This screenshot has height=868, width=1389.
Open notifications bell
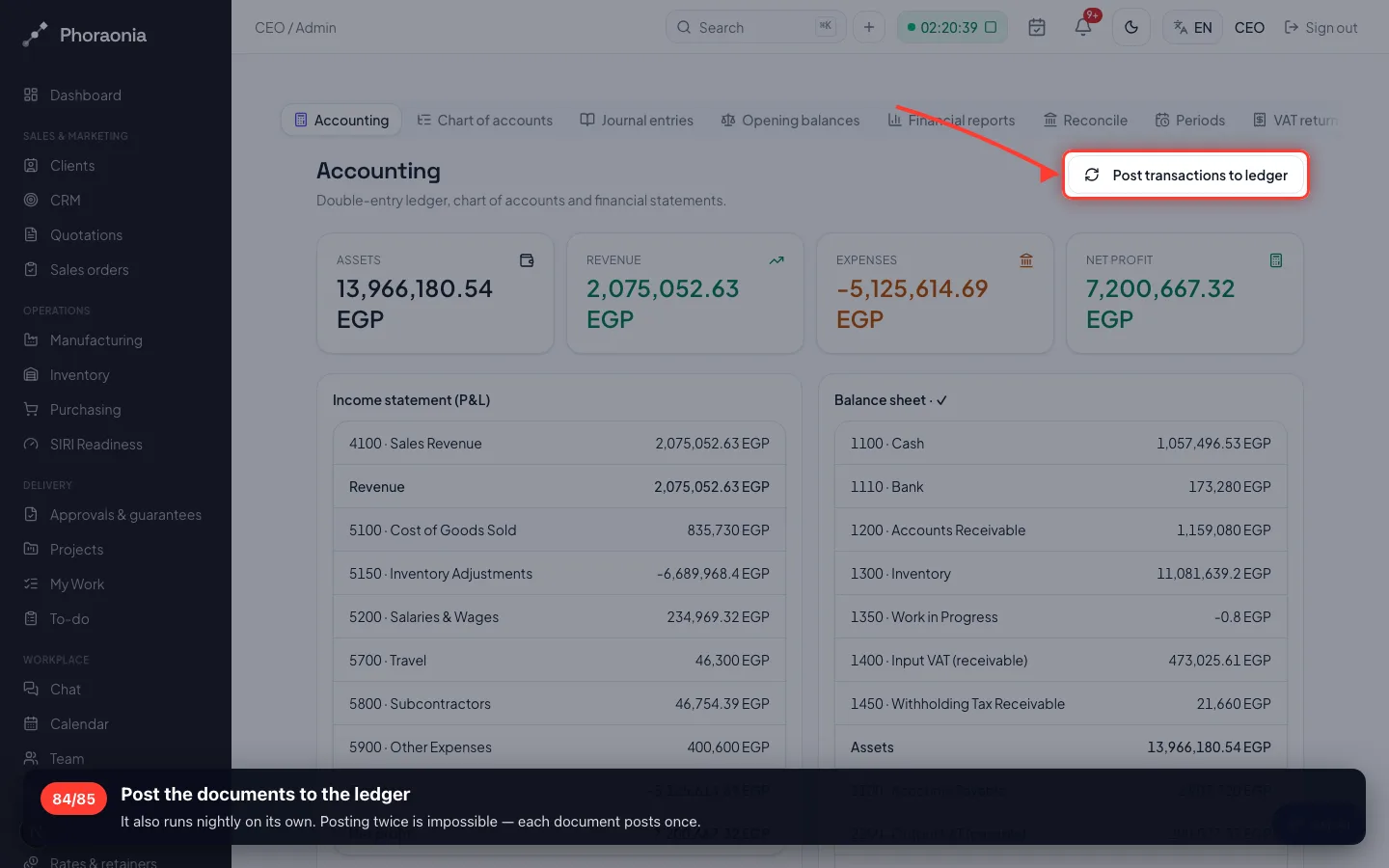(1083, 27)
